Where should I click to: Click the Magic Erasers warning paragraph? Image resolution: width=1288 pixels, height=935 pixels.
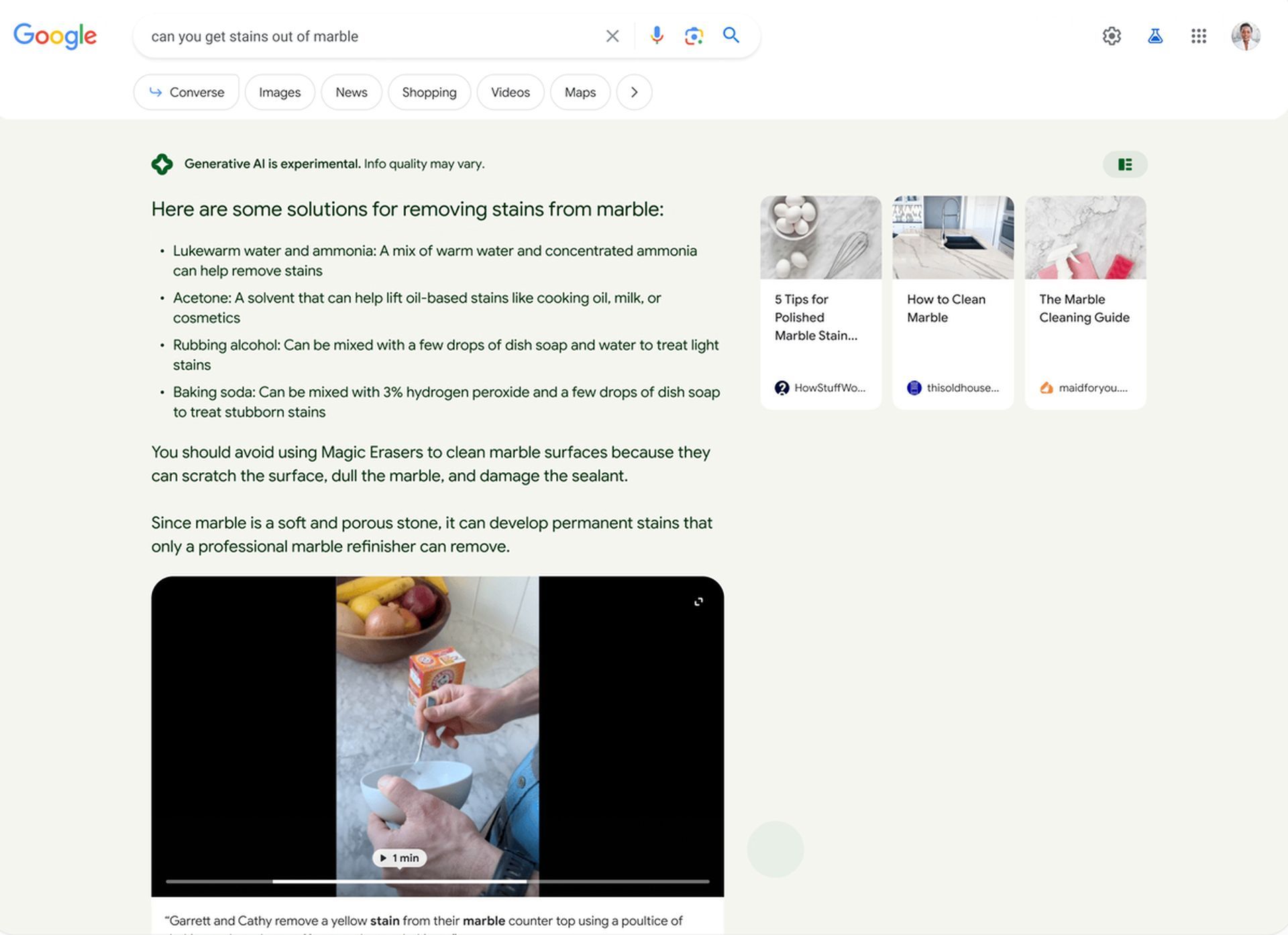[x=431, y=463]
